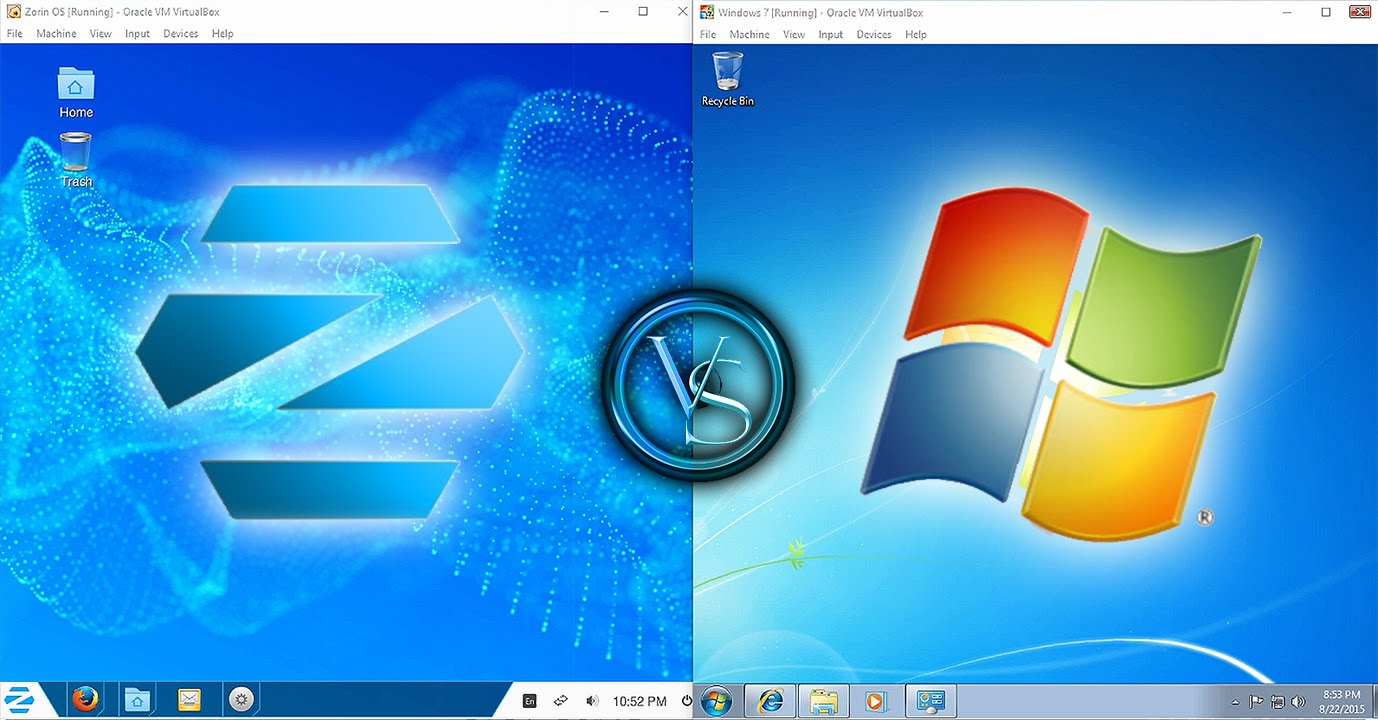
Task: Maximize the Zorin OS VirtualBox window
Action: pyautogui.click(x=643, y=12)
